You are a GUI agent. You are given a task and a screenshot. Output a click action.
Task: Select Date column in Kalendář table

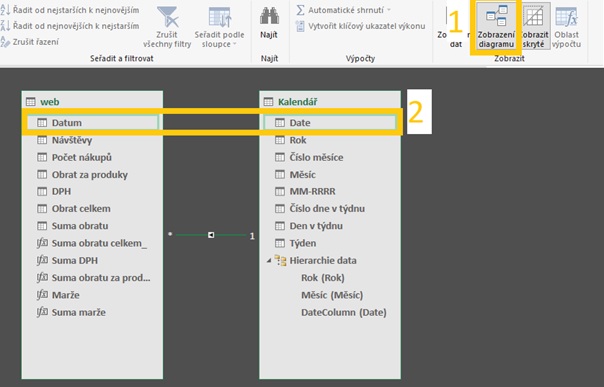[x=330, y=122]
